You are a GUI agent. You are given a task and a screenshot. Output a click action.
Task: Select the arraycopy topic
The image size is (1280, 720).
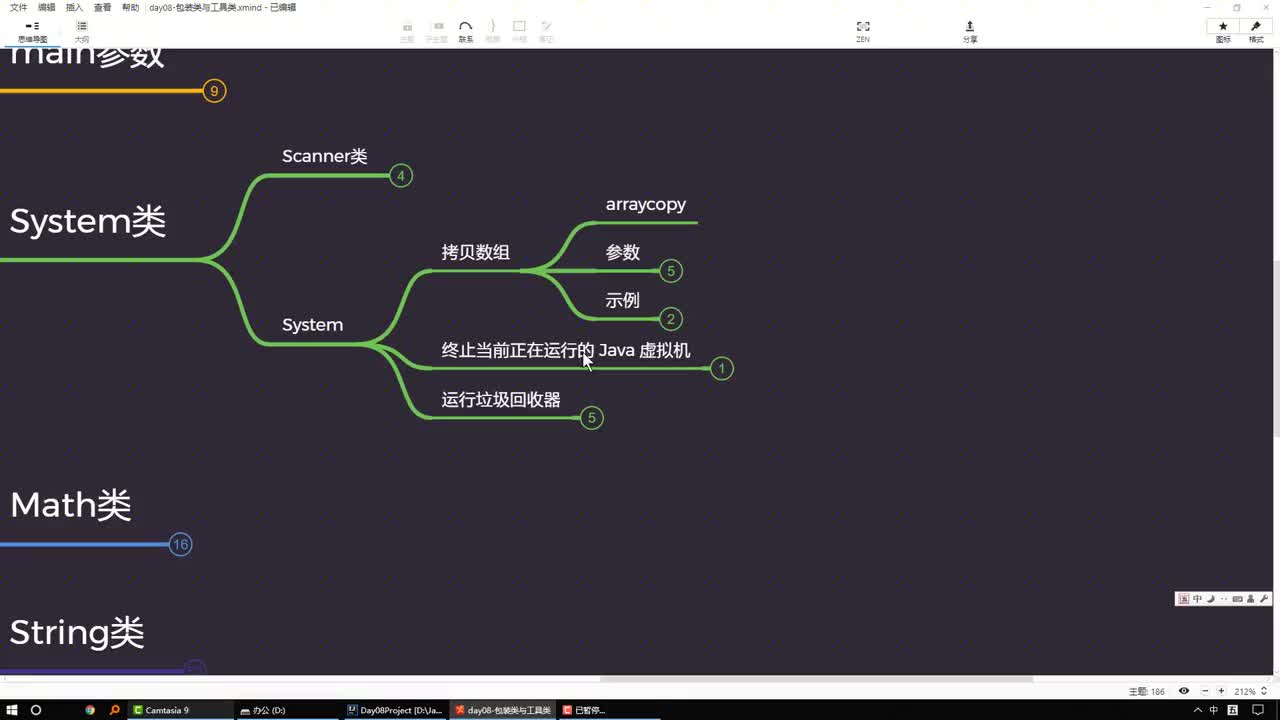point(646,204)
